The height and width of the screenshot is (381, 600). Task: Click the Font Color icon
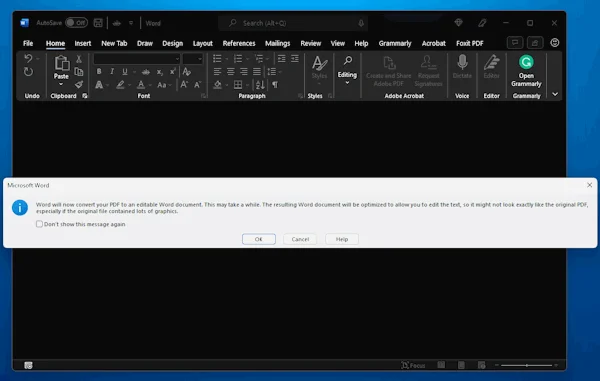point(141,85)
